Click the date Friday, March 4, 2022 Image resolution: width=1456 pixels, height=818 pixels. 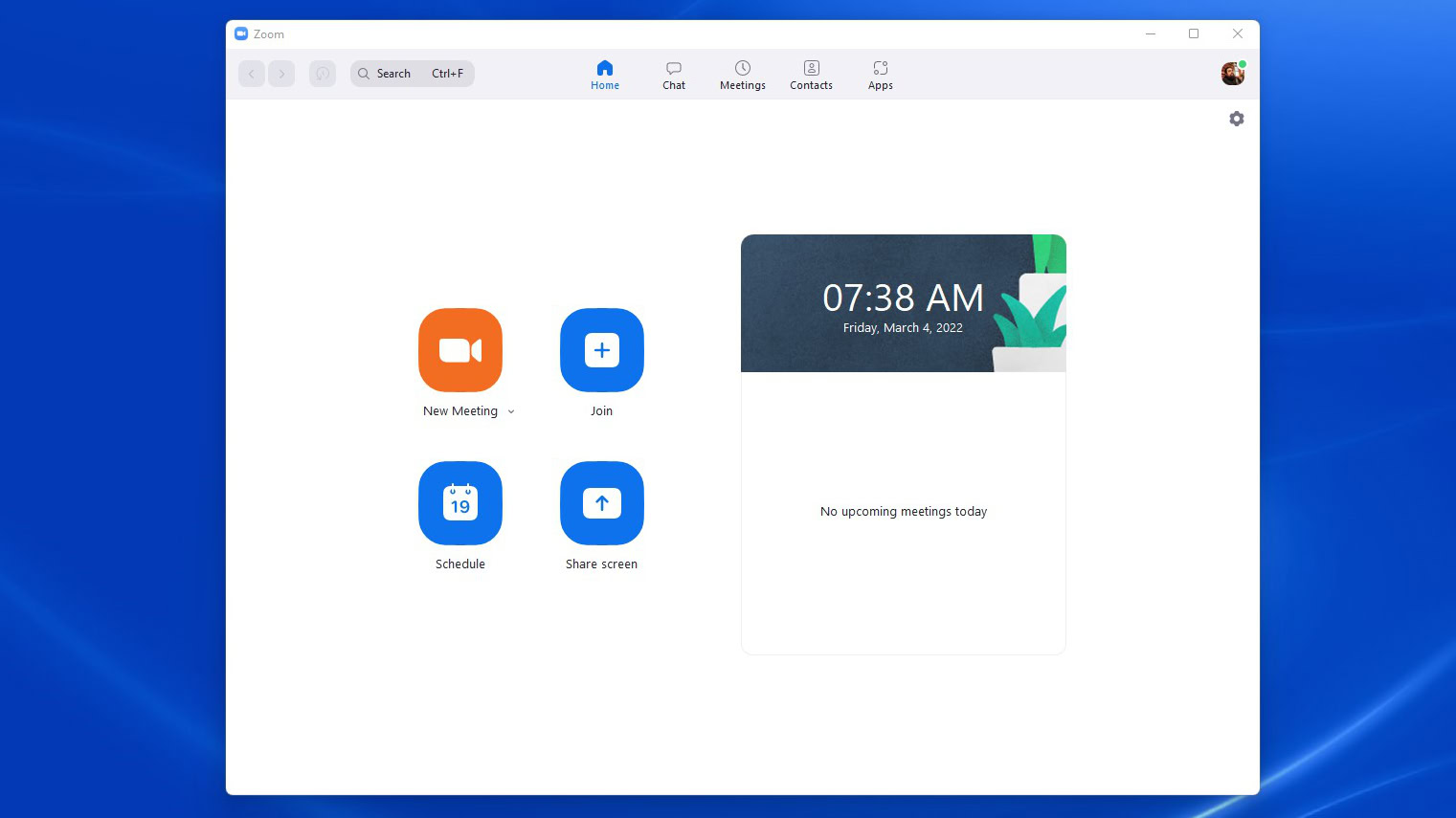pyautogui.click(x=904, y=328)
